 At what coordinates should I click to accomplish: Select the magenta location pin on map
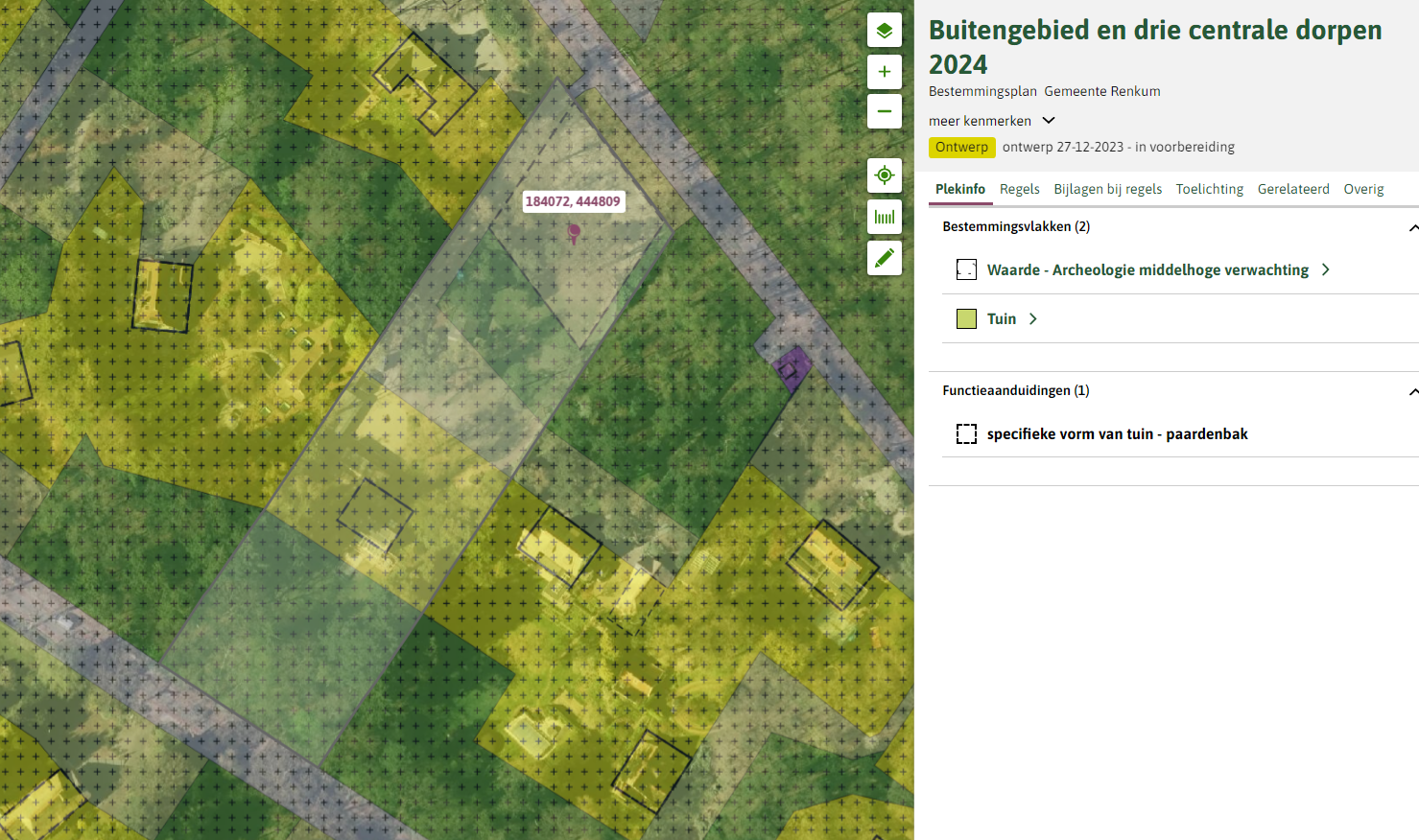point(574,233)
